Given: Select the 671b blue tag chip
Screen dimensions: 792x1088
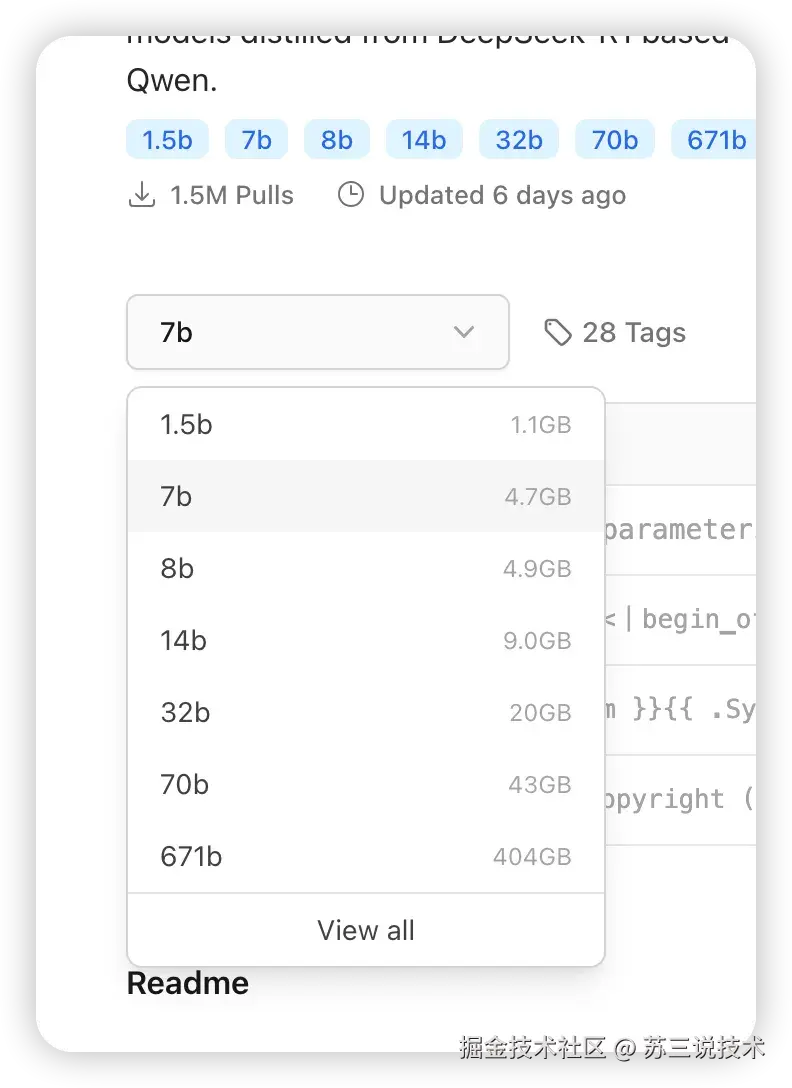Looking at the screenshot, I should [714, 140].
